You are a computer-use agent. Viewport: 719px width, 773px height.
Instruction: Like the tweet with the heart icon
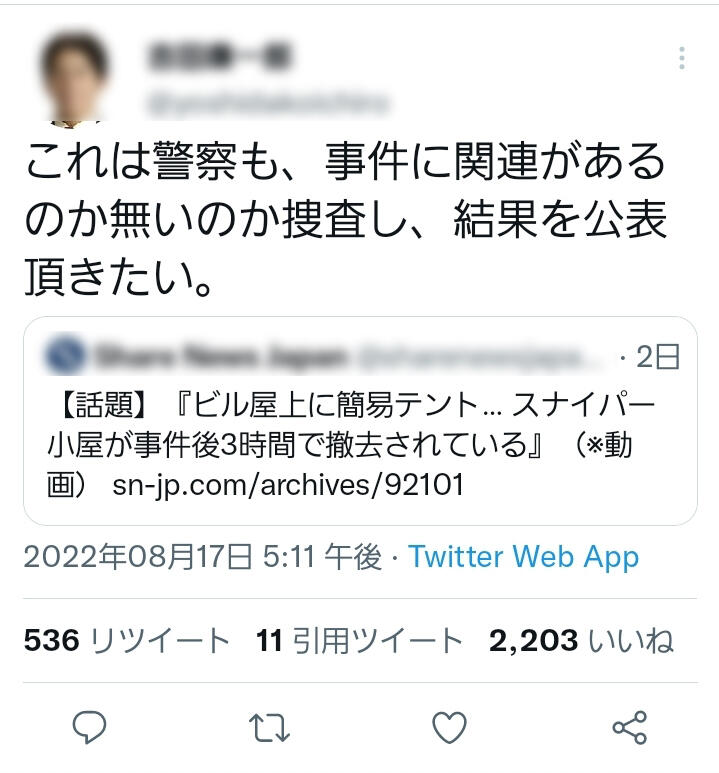(449, 727)
